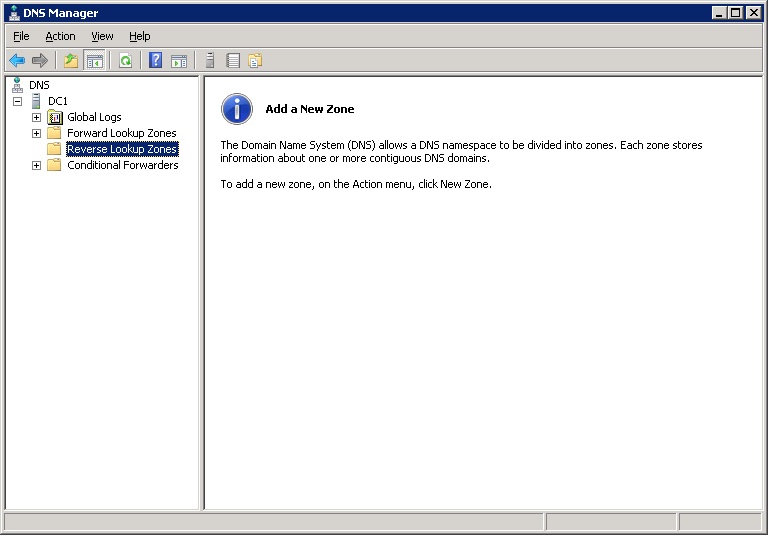Image resolution: width=768 pixels, height=535 pixels.
Task: Click the Forward Lookup Zones folder icon
Action: pos(54,133)
